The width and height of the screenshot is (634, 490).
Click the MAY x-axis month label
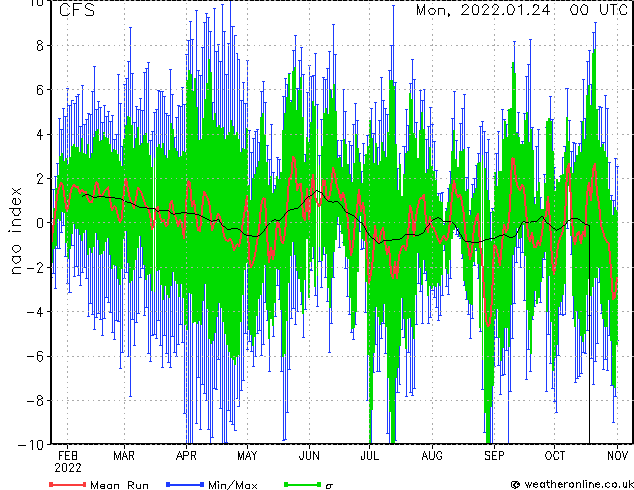[247, 456]
